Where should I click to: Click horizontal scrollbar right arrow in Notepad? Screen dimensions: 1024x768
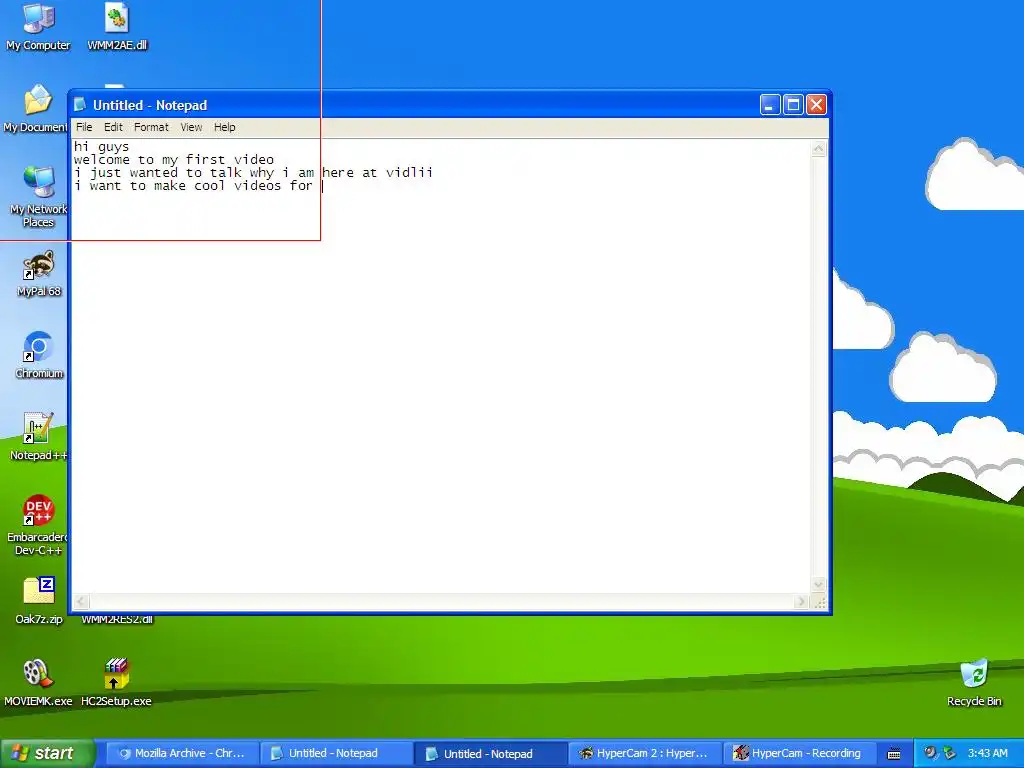pos(801,601)
